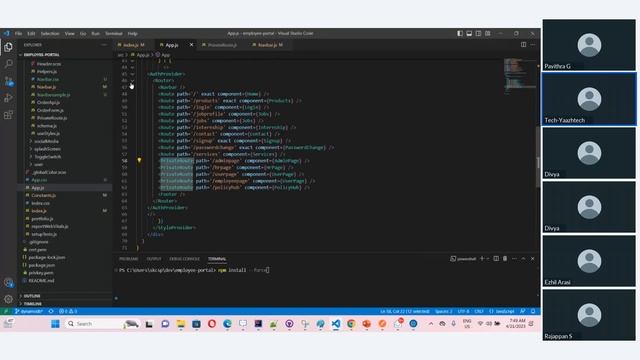This screenshot has width=640, height=360.
Task: Open the Extensions view
Action: [8, 115]
